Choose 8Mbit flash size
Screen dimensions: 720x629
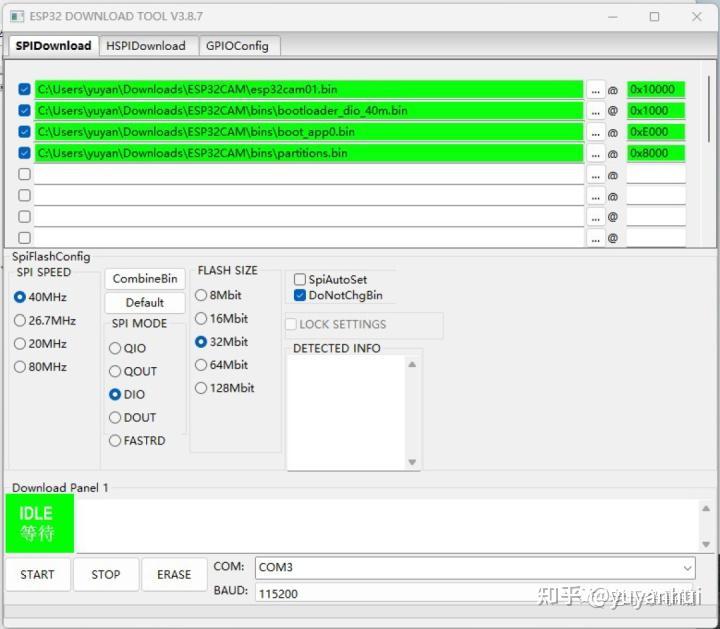click(x=219, y=295)
